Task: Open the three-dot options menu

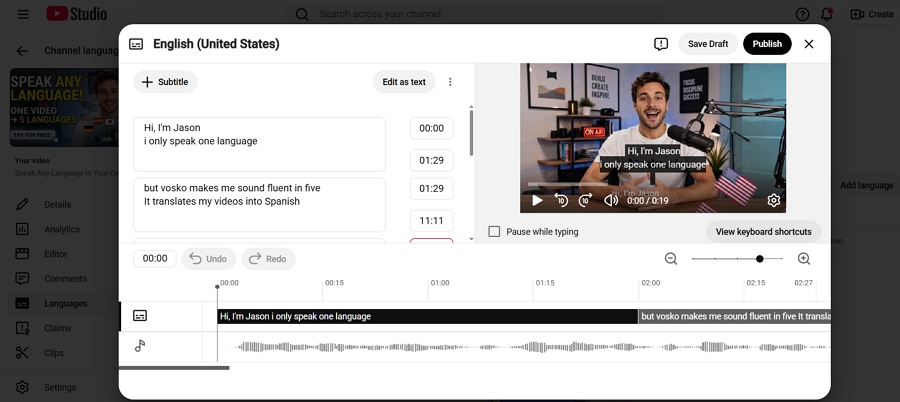Action: [450, 82]
